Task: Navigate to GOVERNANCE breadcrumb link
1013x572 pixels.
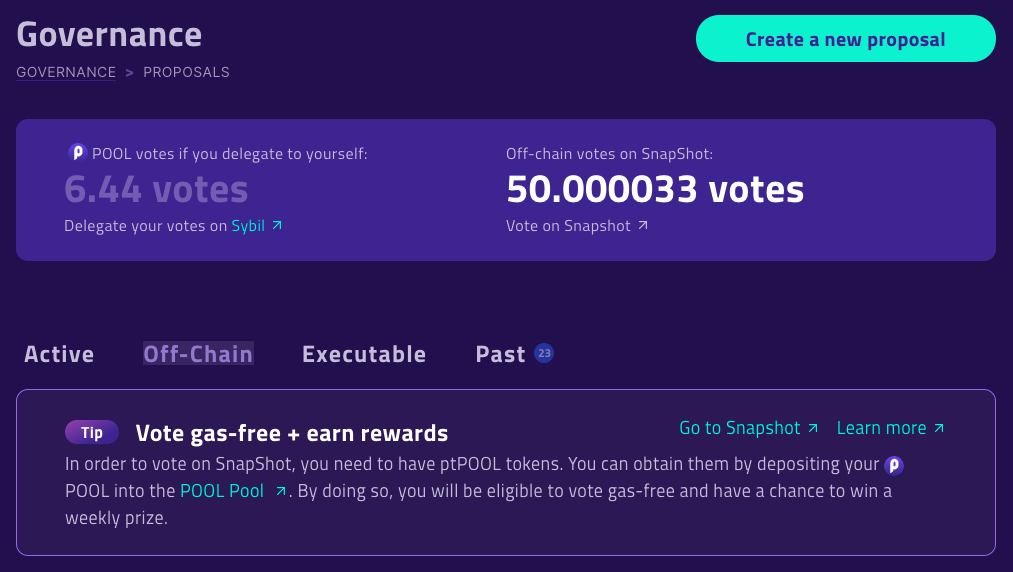Action: point(66,72)
